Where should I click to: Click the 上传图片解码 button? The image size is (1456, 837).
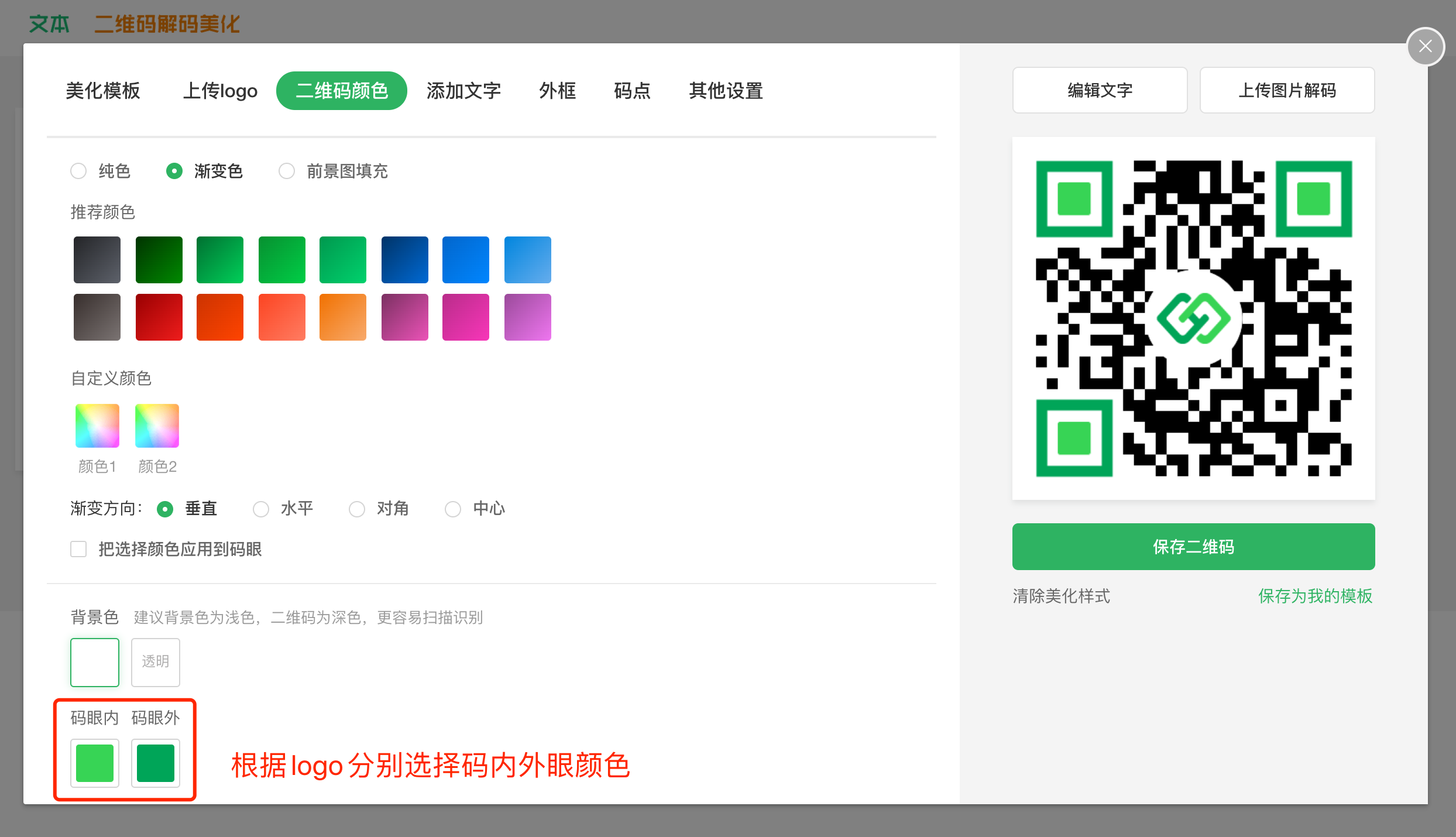pyautogui.click(x=1287, y=90)
